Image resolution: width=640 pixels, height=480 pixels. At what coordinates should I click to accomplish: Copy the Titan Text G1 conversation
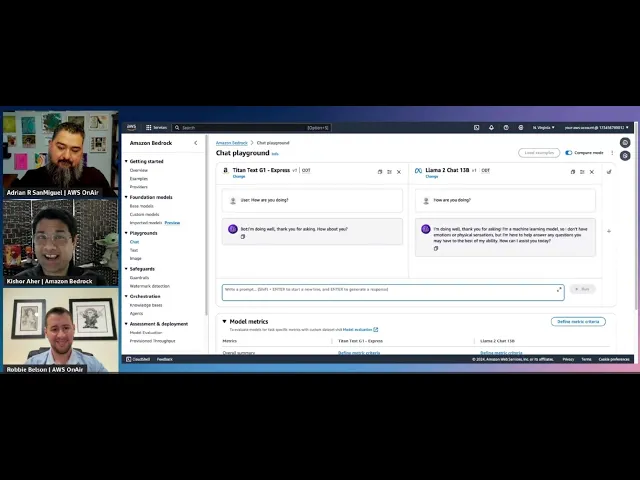coord(380,172)
